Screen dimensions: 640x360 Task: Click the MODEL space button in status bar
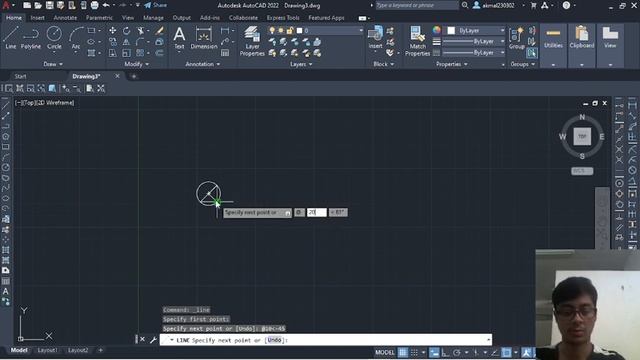click(x=384, y=352)
